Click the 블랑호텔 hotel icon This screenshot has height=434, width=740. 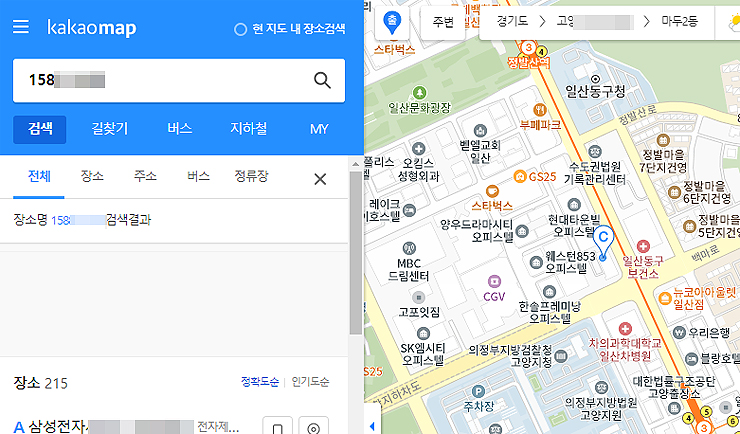point(691,359)
